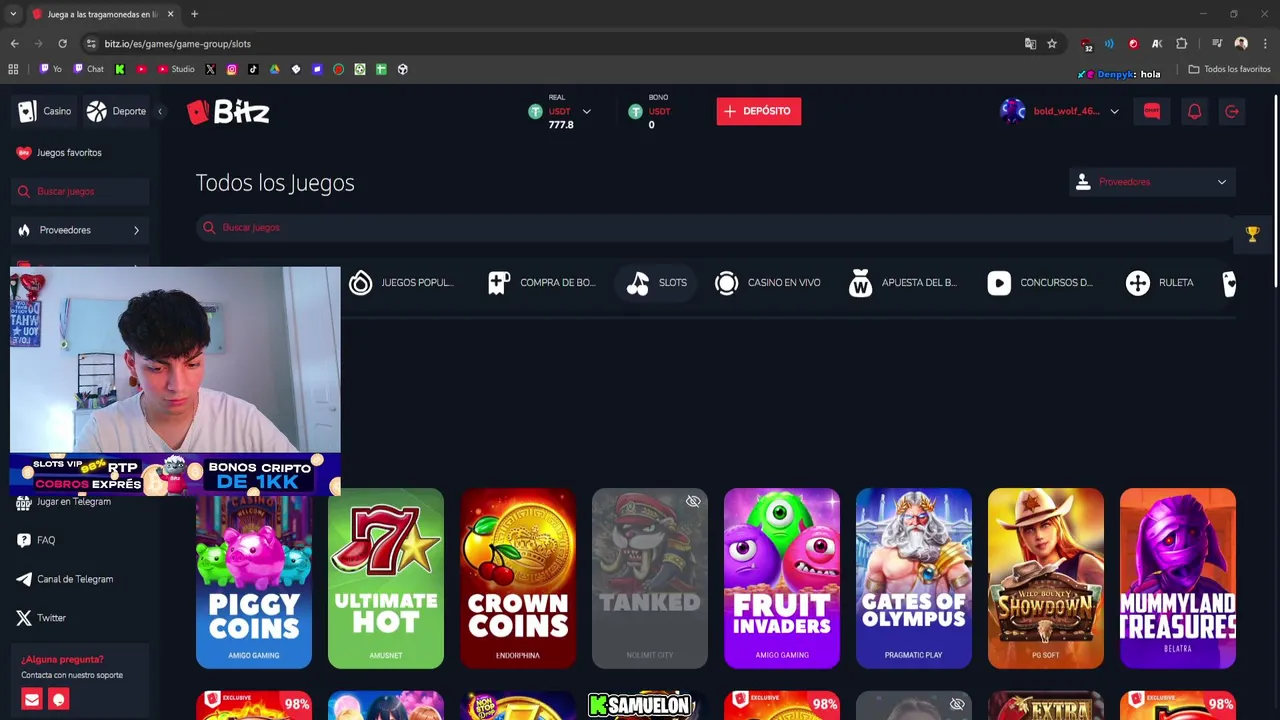Go back to the previous page
Screen dimensions: 1280x720
click(15, 44)
